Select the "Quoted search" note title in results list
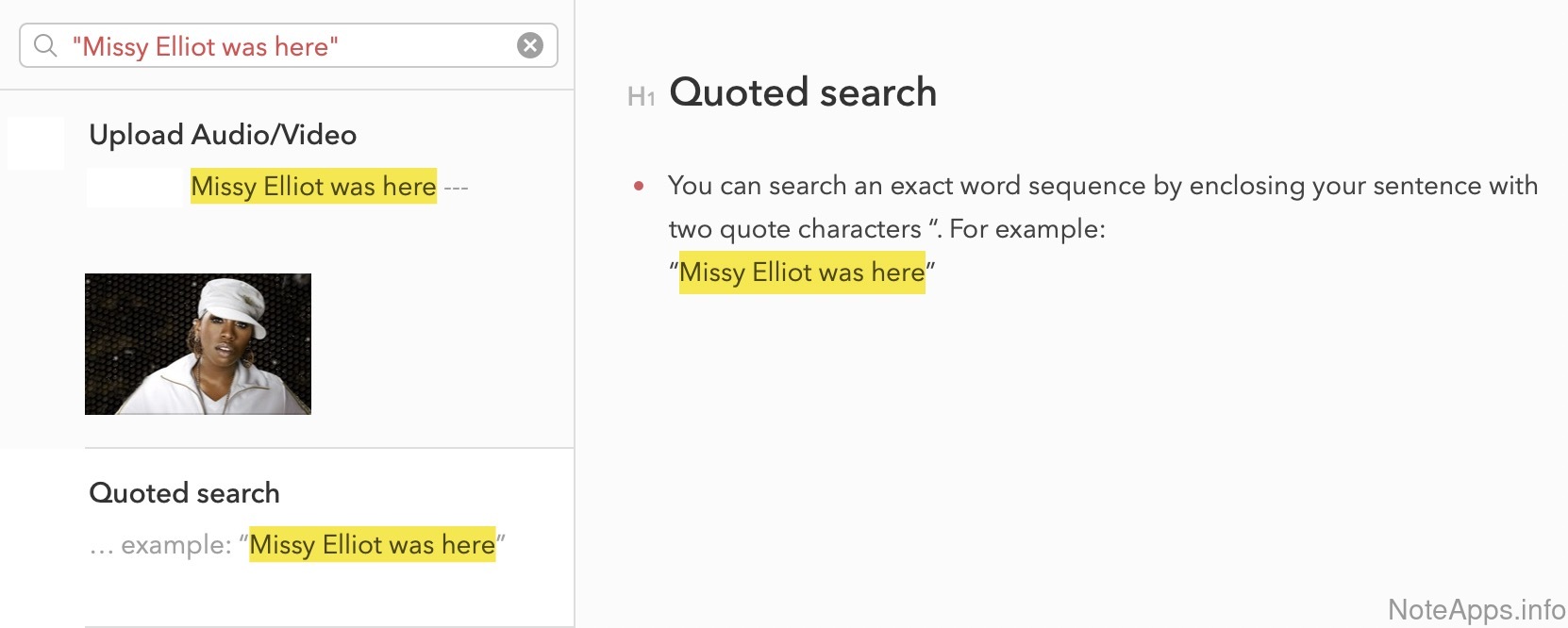 pyautogui.click(x=184, y=493)
